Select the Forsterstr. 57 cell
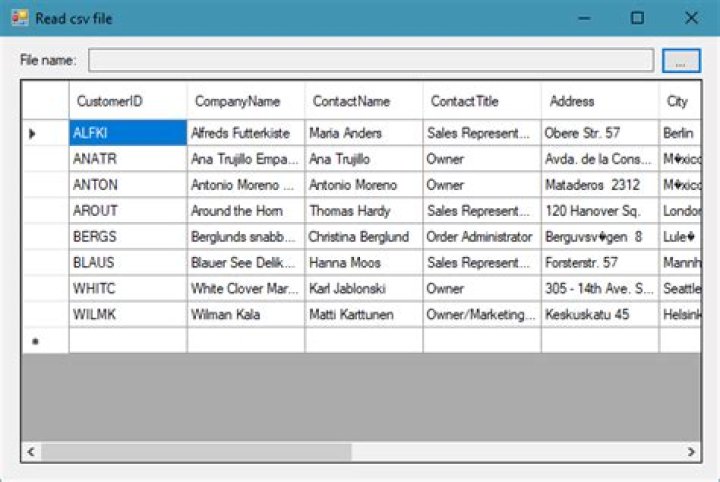 (600, 263)
